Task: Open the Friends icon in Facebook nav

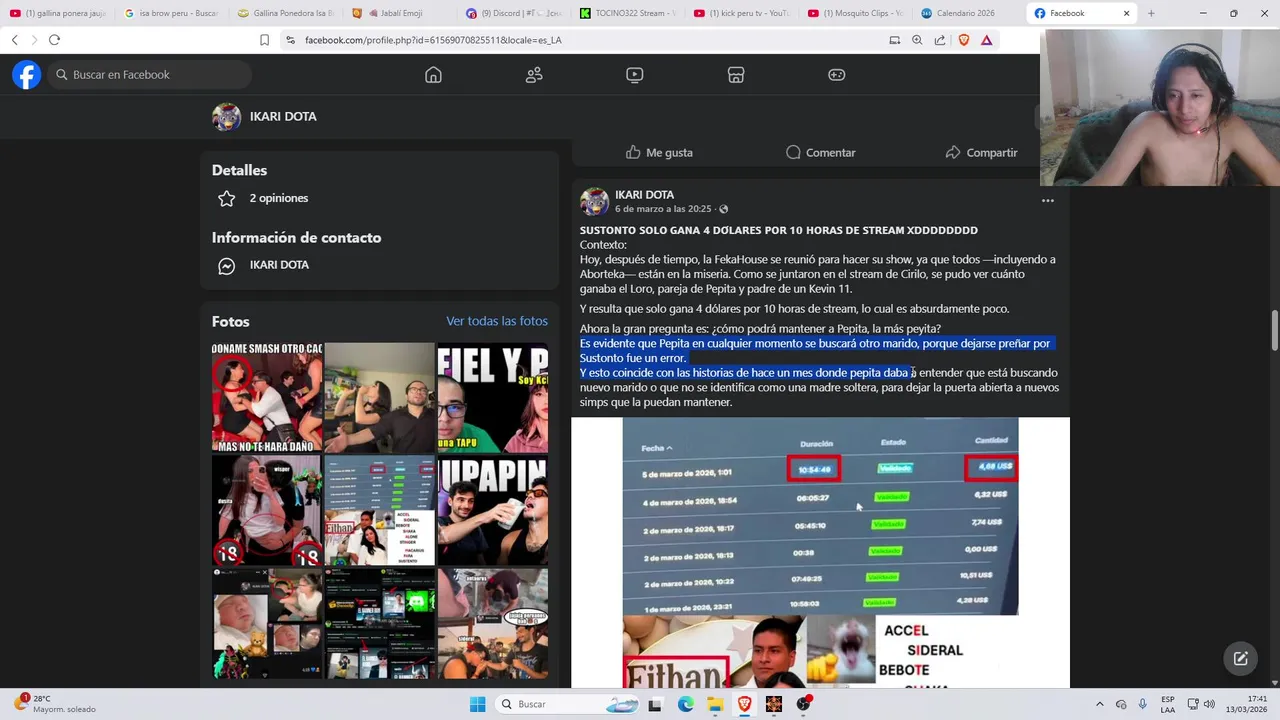Action: [x=534, y=75]
